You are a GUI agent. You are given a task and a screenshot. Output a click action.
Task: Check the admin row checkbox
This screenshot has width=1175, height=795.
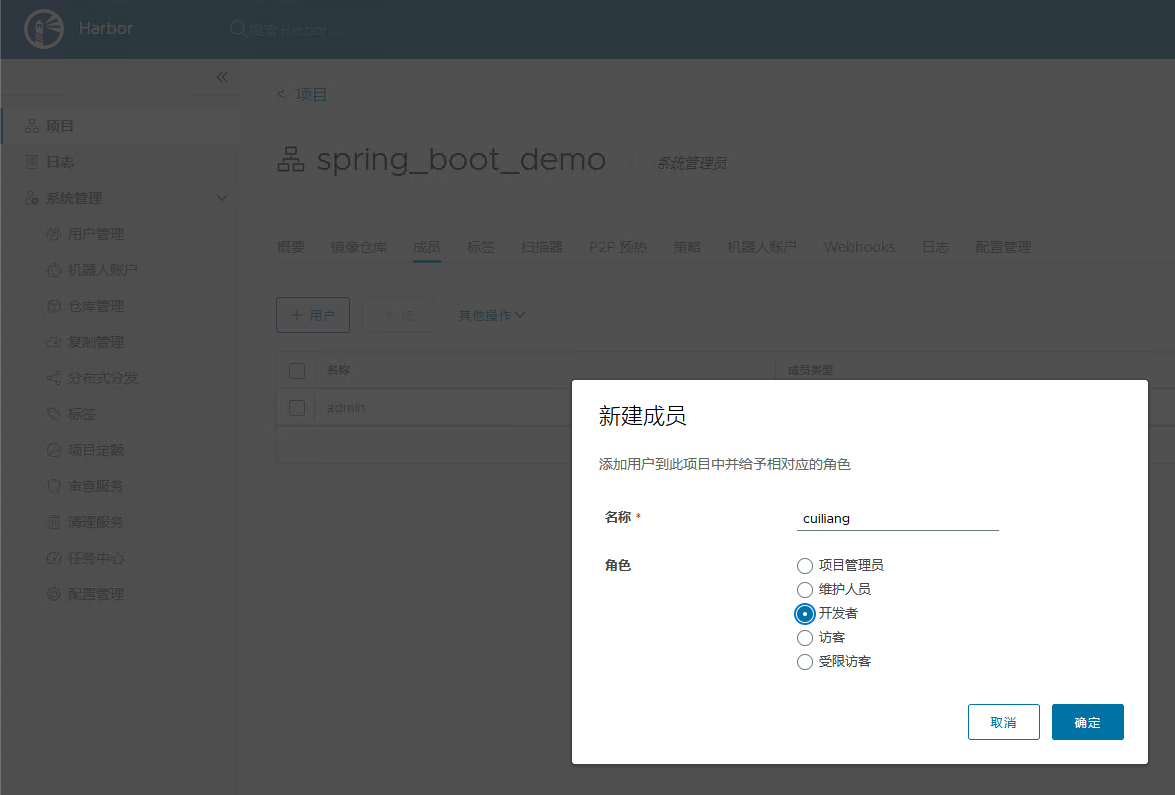(297, 408)
